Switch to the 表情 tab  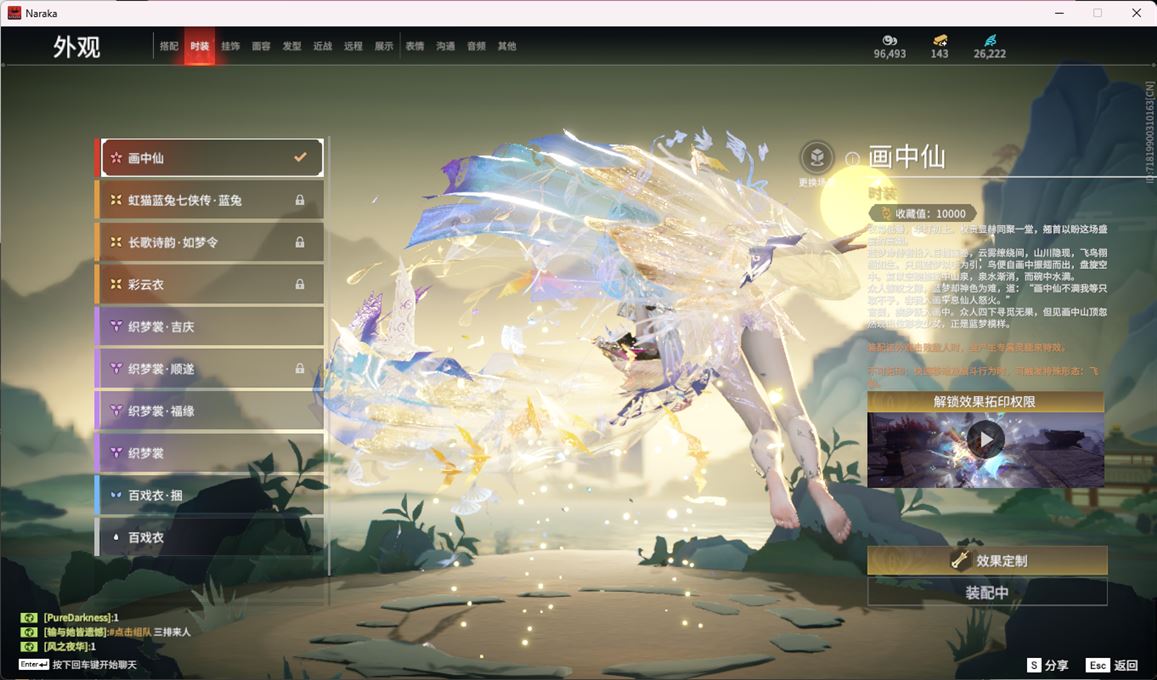tap(415, 46)
